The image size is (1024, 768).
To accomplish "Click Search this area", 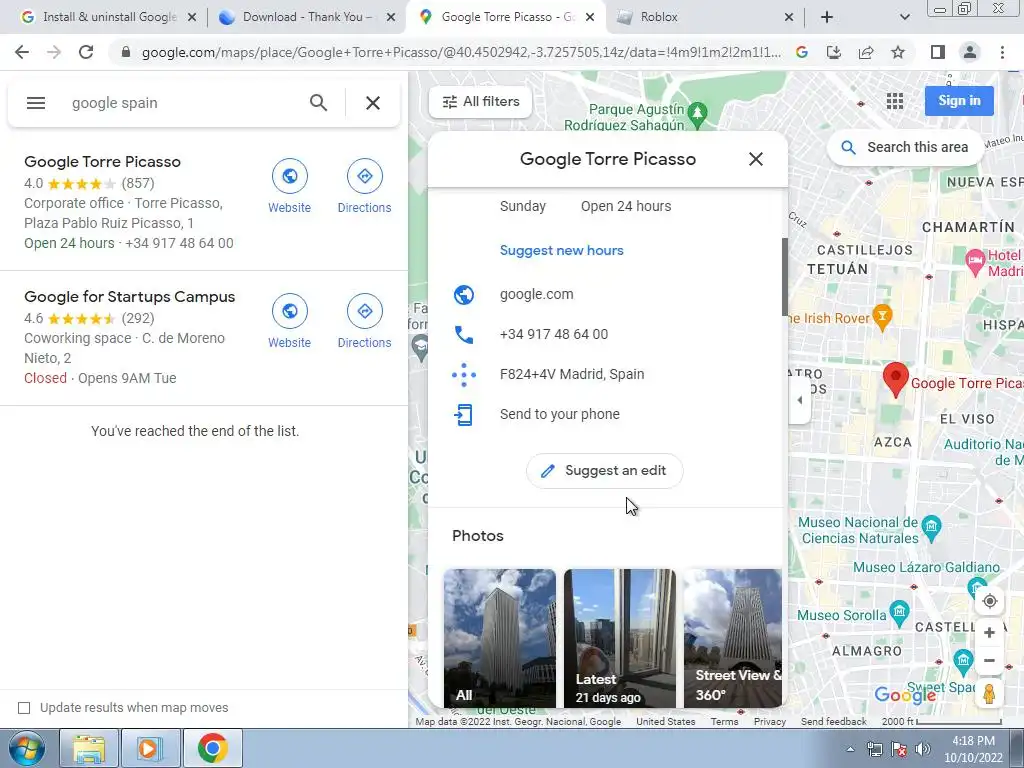I will click(904, 148).
